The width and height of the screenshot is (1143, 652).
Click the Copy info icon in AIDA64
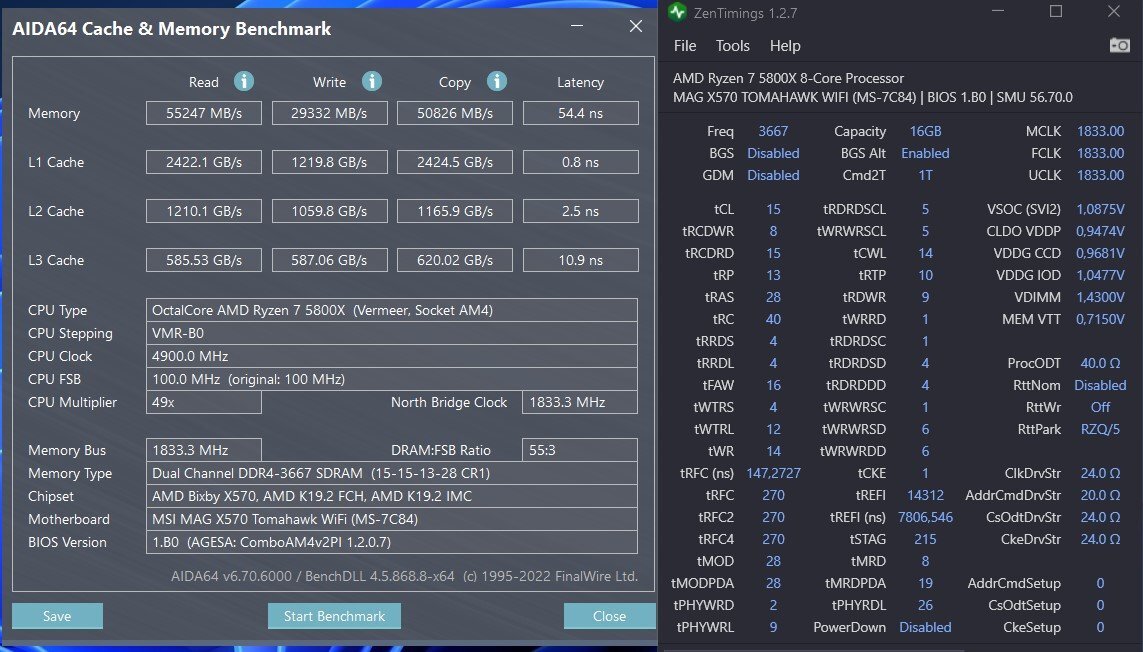[496, 81]
